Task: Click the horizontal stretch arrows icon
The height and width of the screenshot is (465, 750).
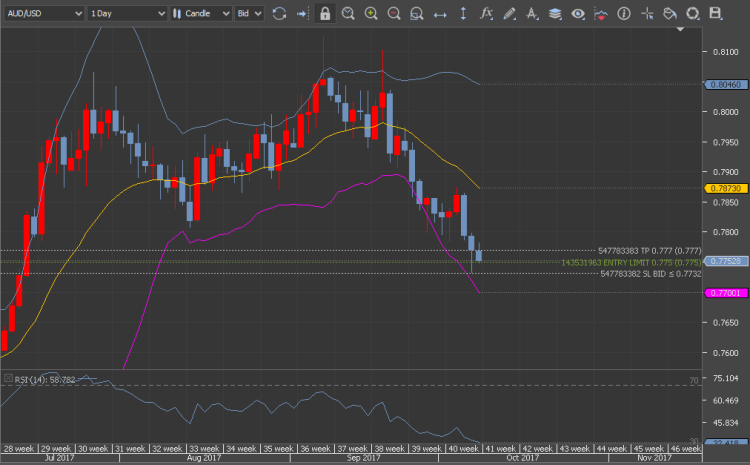Action: click(x=440, y=14)
